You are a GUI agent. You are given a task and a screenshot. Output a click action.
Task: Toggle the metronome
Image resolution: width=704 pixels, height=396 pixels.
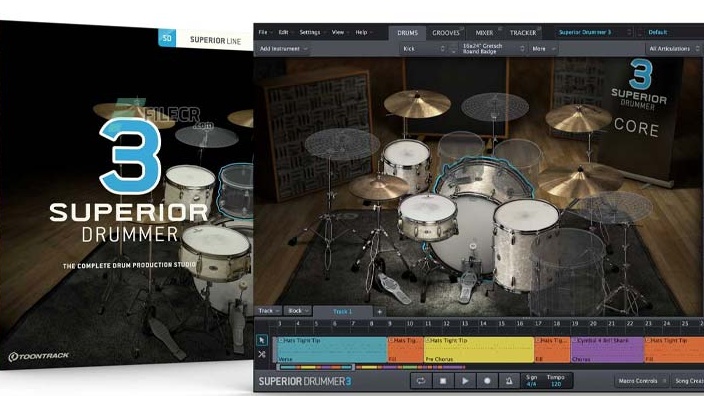[x=509, y=381]
